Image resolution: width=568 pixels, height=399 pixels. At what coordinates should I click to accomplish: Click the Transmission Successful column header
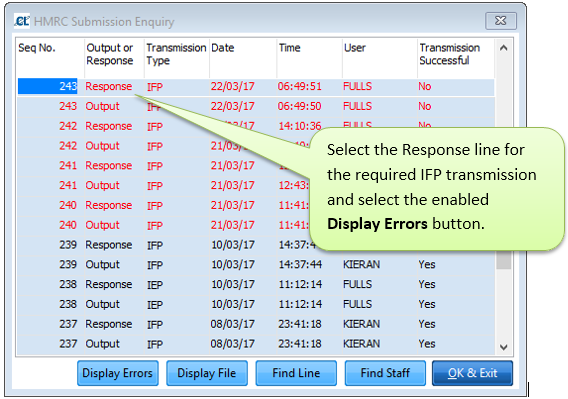click(450, 54)
